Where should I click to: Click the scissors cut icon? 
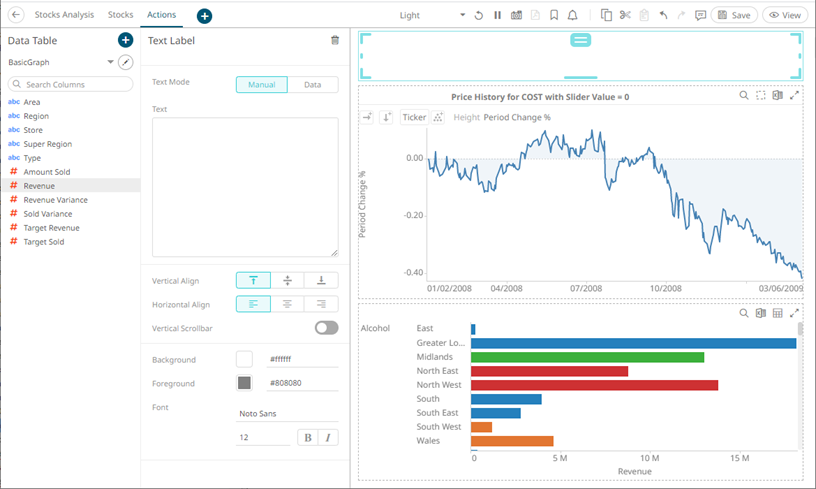pyautogui.click(x=625, y=15)
